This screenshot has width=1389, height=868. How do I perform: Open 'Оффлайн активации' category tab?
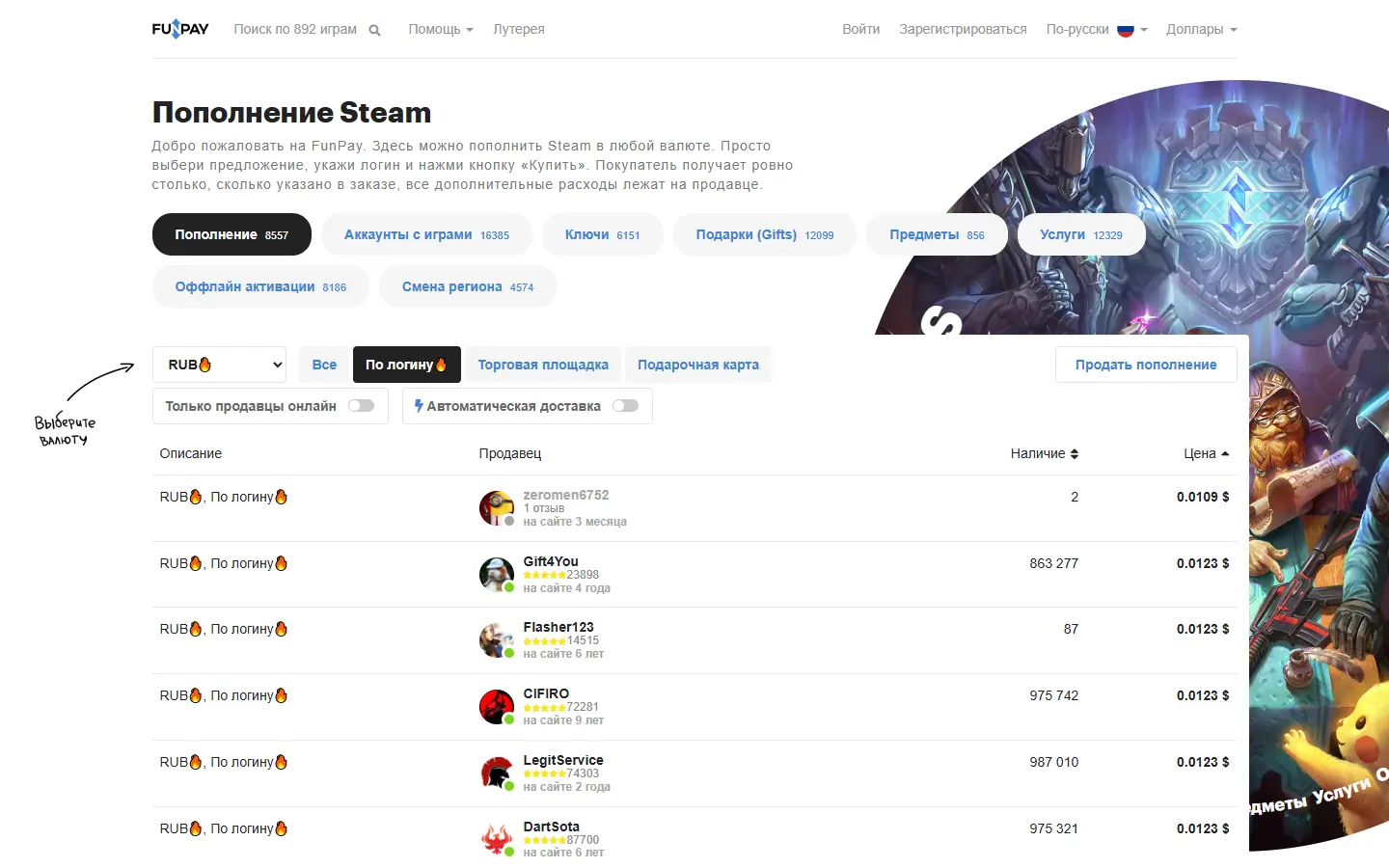260,286
